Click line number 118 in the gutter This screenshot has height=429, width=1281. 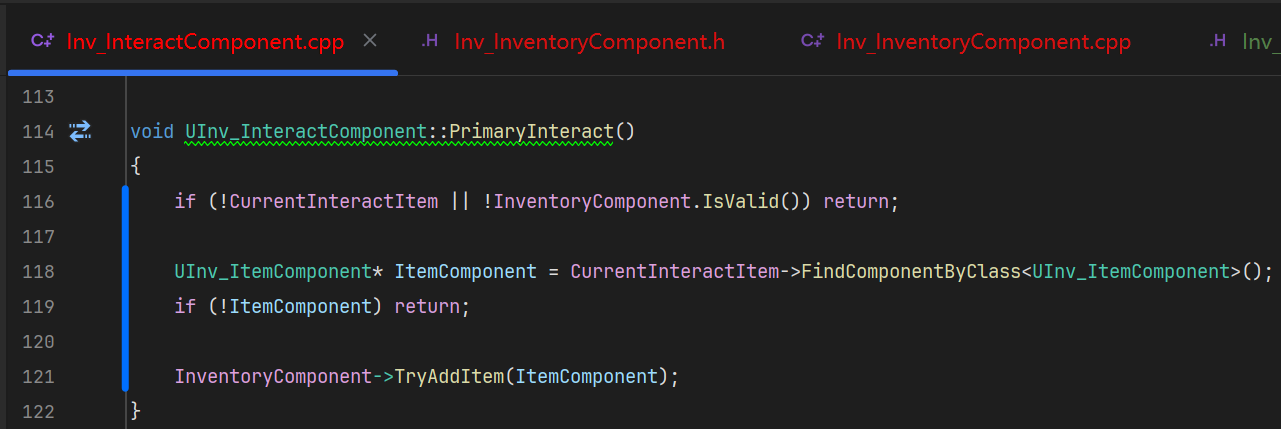click(37, 271)
